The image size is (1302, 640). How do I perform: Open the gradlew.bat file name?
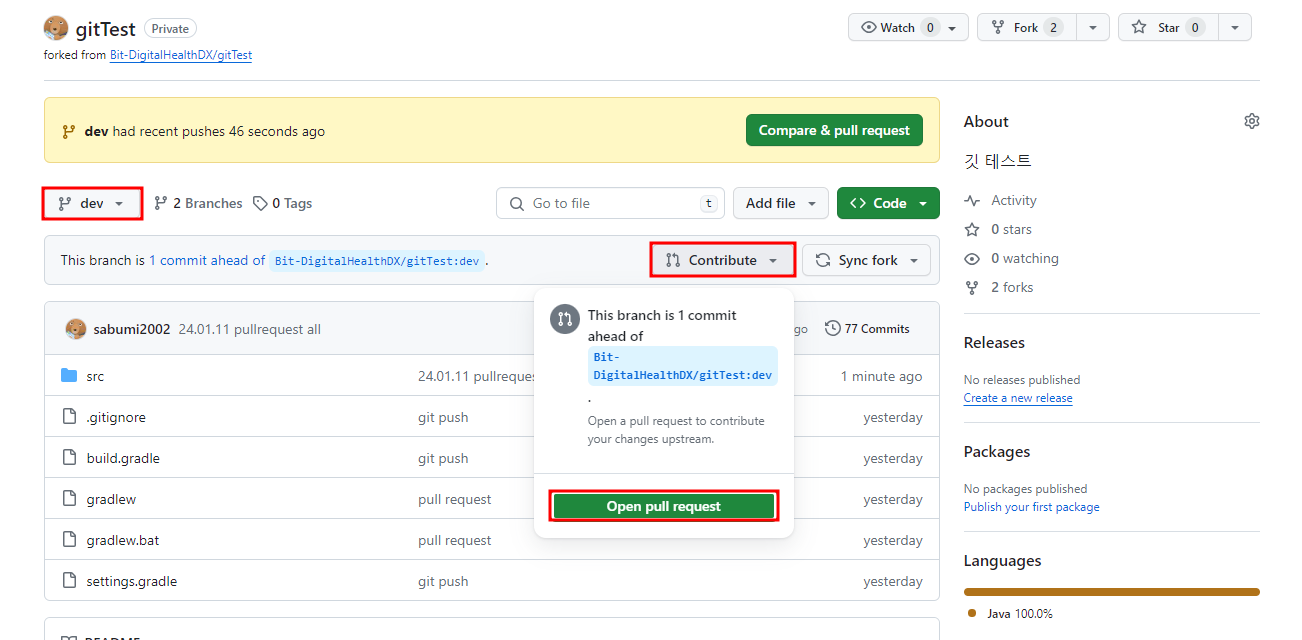(123, 540)
